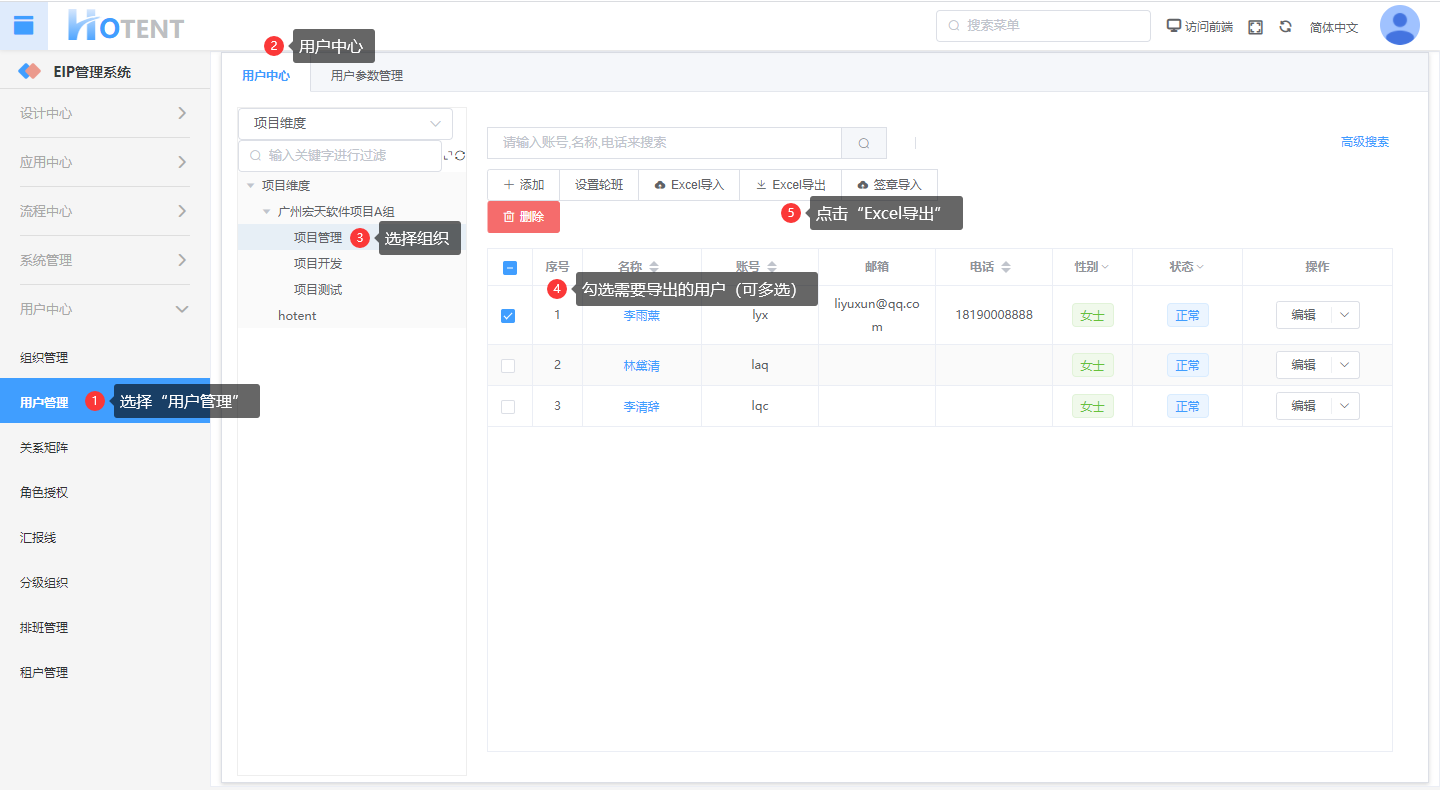Open the user avatar menu
The image size is (1440, 790).
tap(1399, 26)
